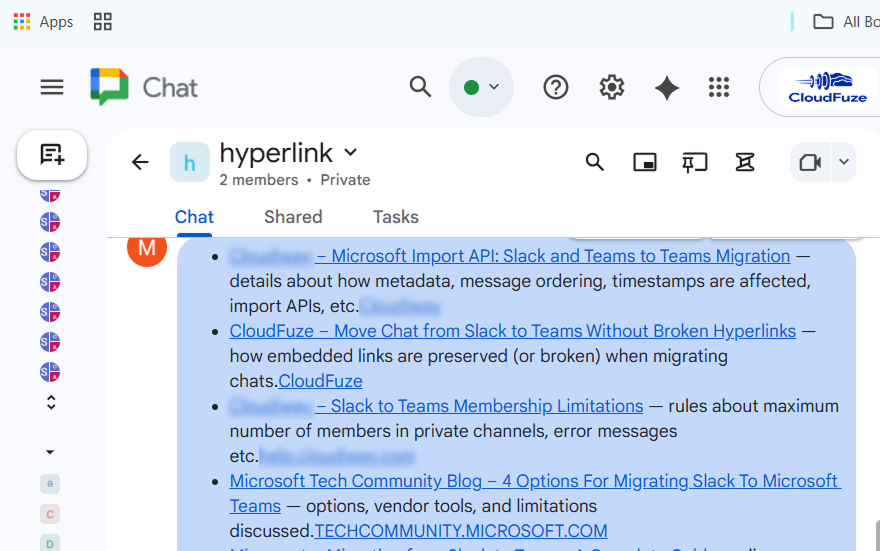Open the active status dropdown
The image size is (880, 551).
point(481,87)
